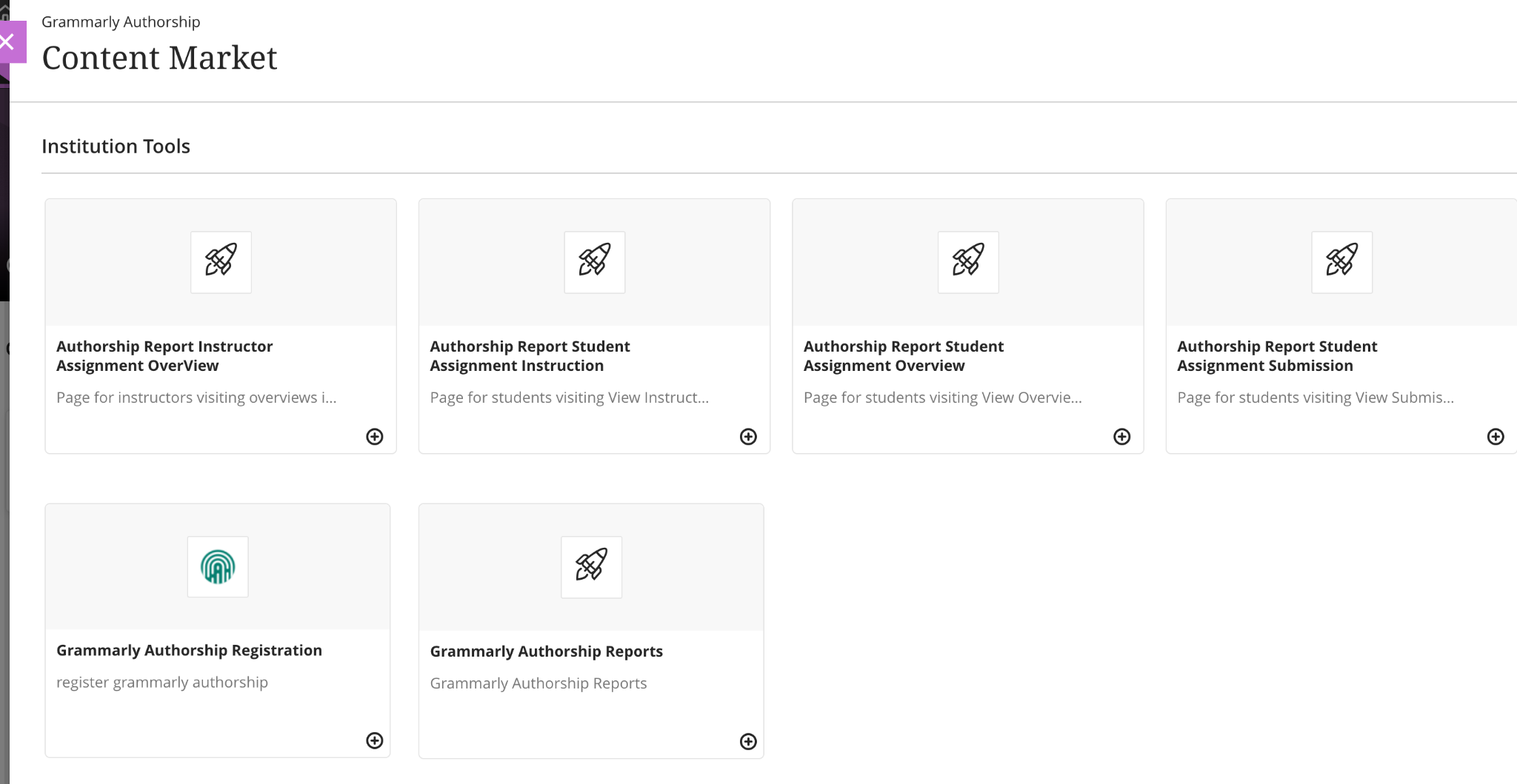Click description 'register grammarly authorship'
The width and height of the screenshot is (1517, 784).
162,683
